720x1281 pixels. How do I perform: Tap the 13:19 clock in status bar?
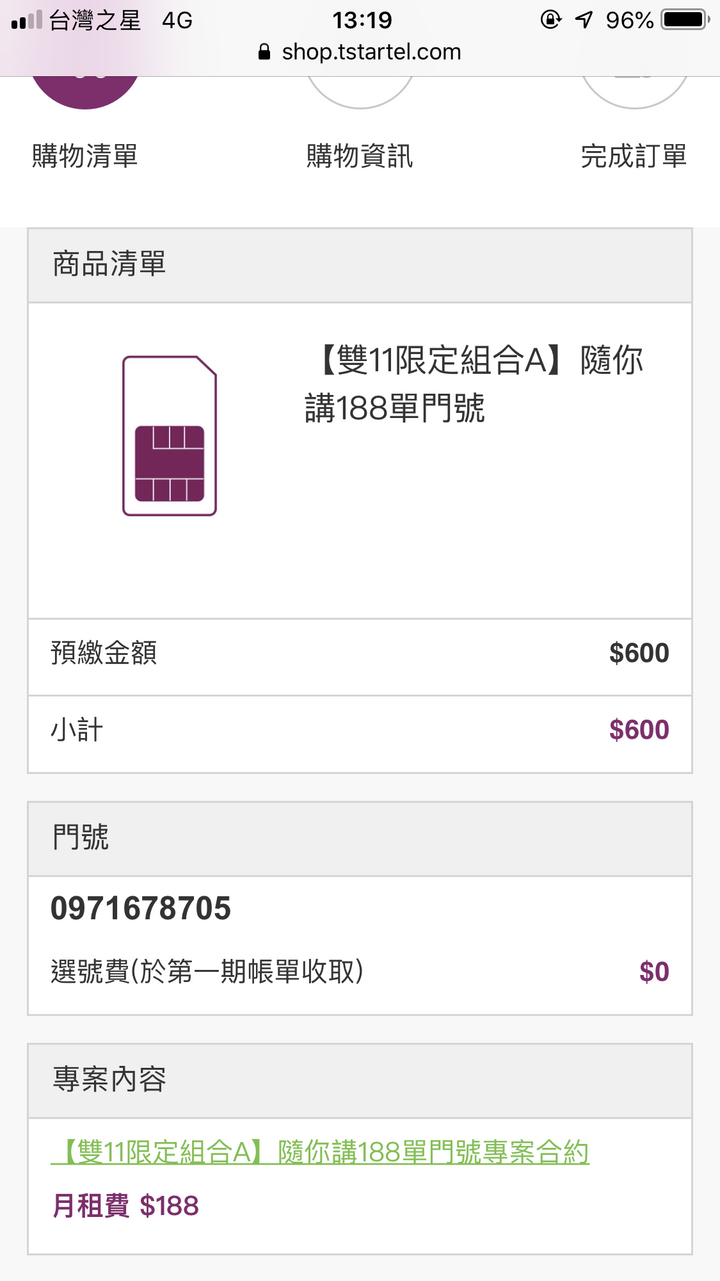(x=362, y=20)
